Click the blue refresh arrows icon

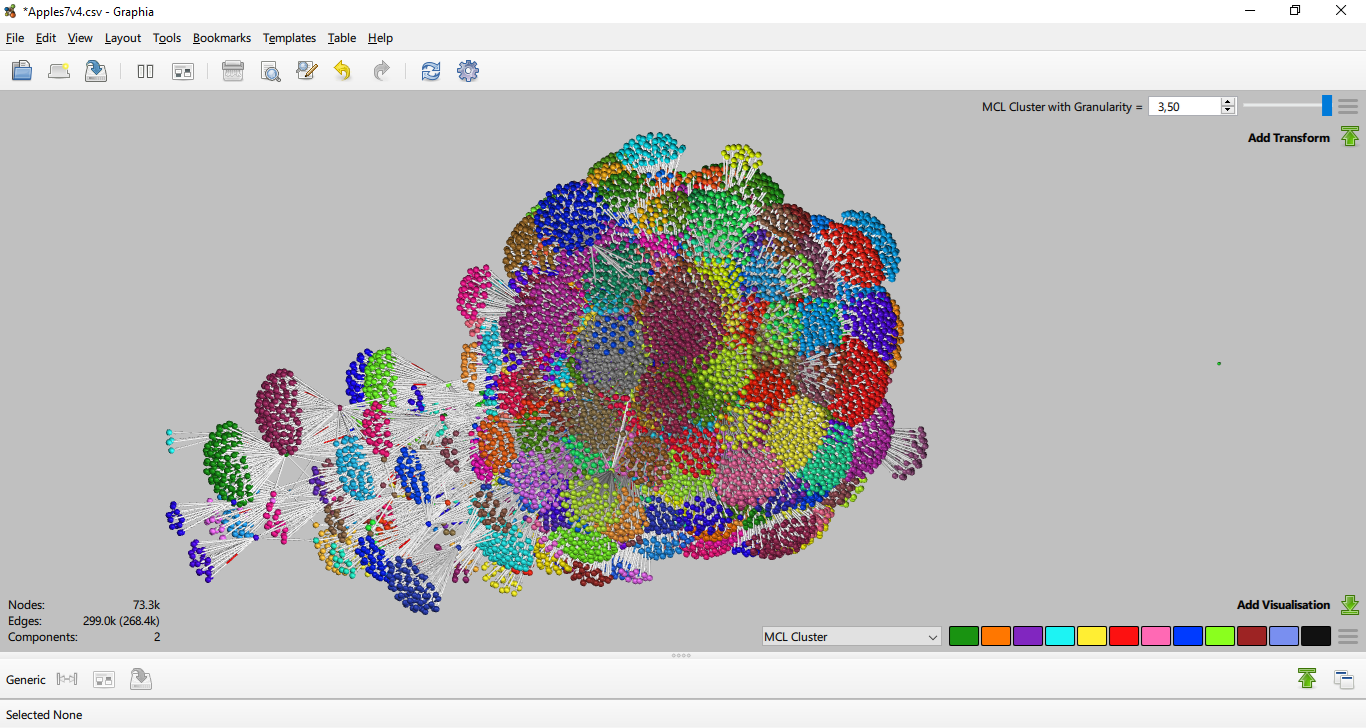tap(431, 71)
